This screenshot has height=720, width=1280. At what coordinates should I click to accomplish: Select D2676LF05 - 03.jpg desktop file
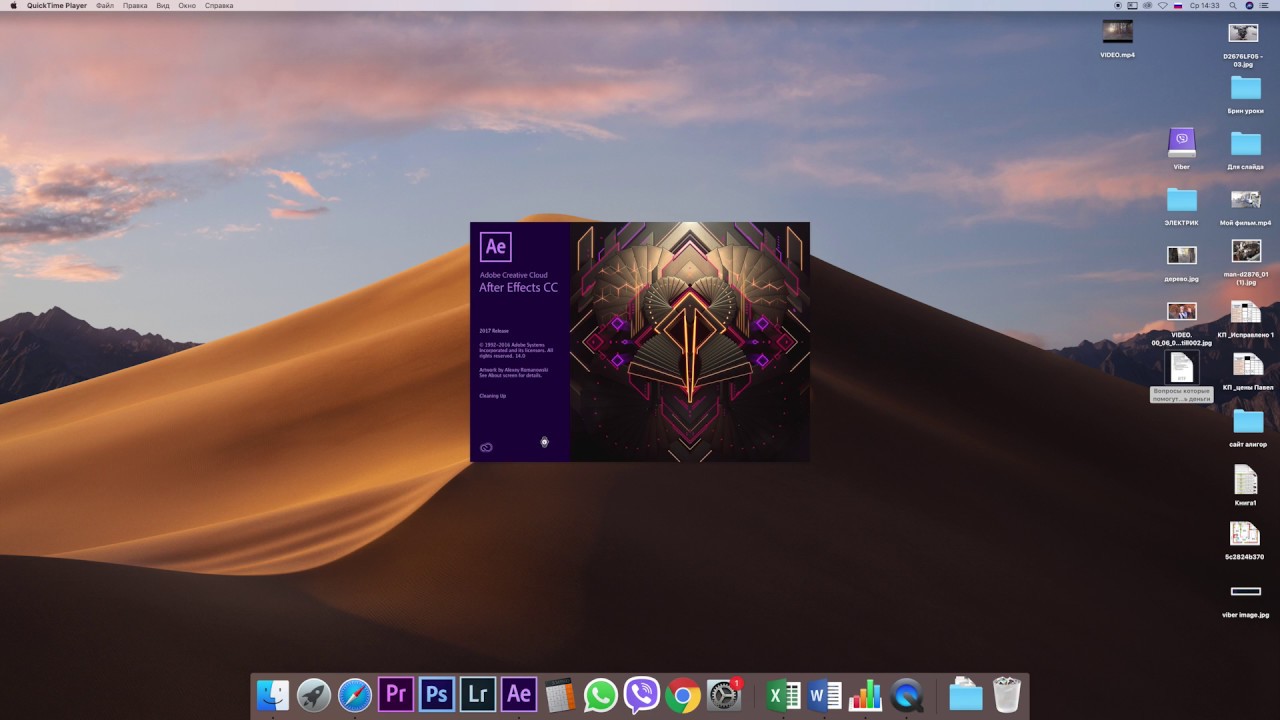pyautogui.click(x=1243, y=33)
